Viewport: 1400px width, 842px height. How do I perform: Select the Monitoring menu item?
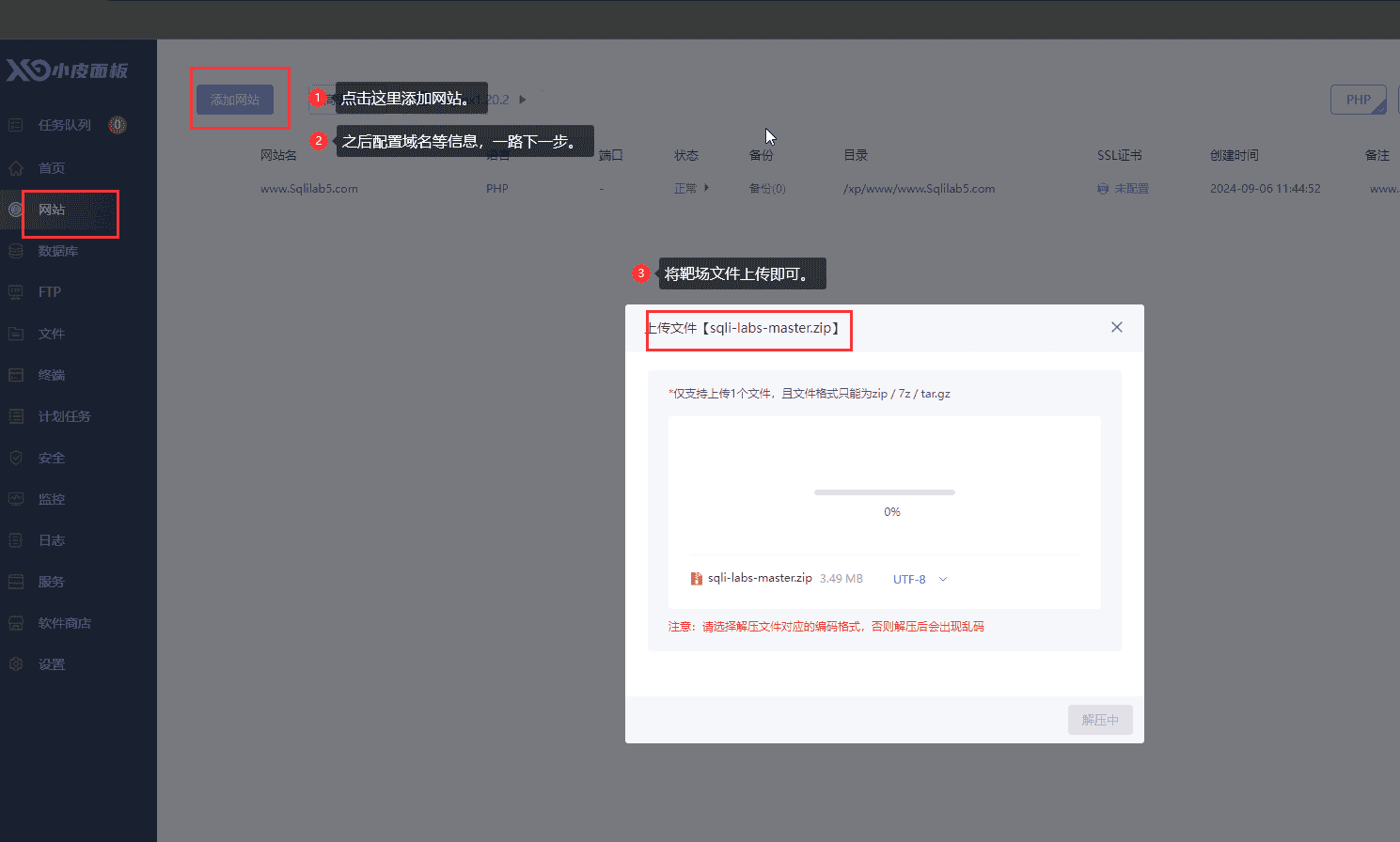click(51, 499)
